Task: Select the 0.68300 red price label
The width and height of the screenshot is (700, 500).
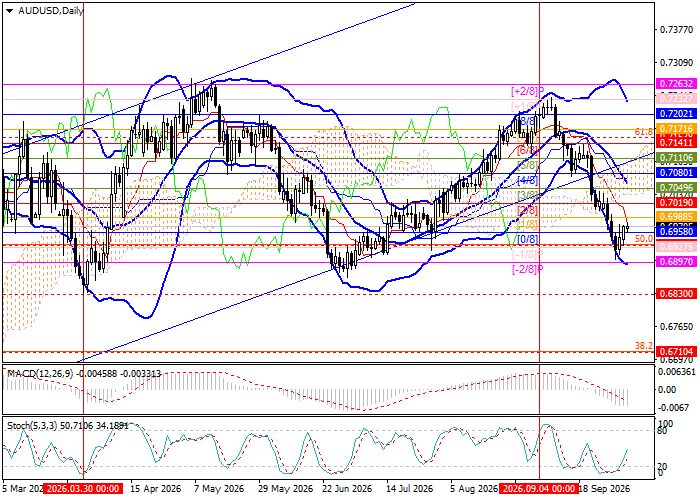Action: [x=677, y=294]
